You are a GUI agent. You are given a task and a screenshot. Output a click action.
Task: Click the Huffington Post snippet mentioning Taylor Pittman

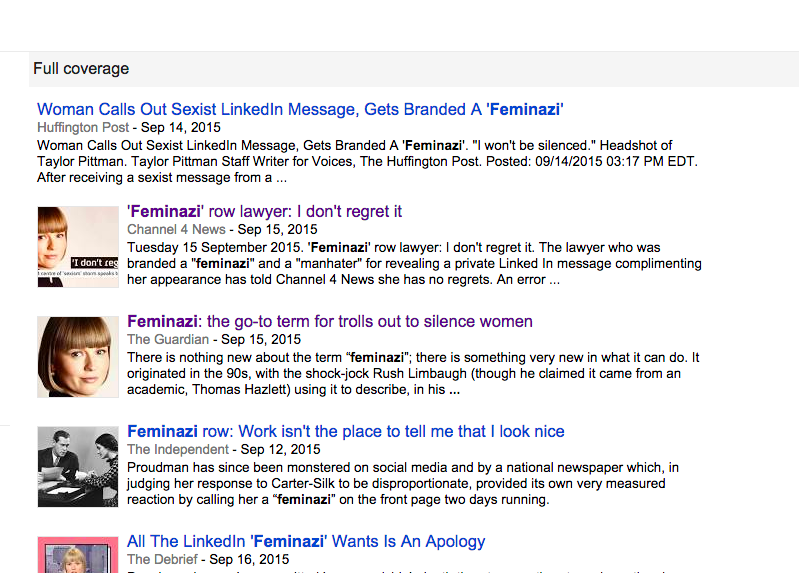click(370, 161)
